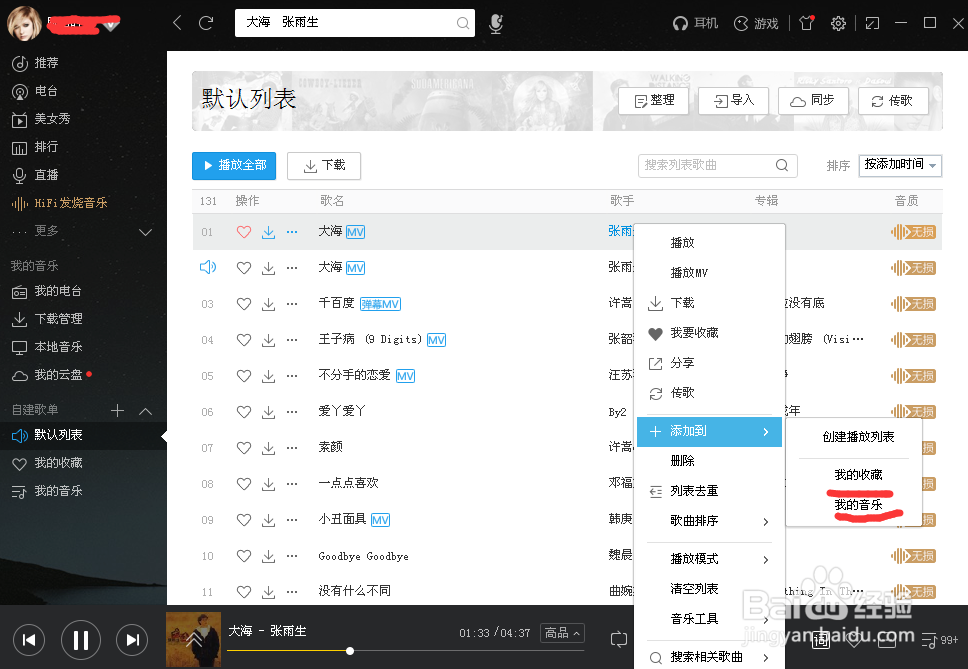
Task: Add song to 我的音乐 in submenu
Action: point(858,505)
